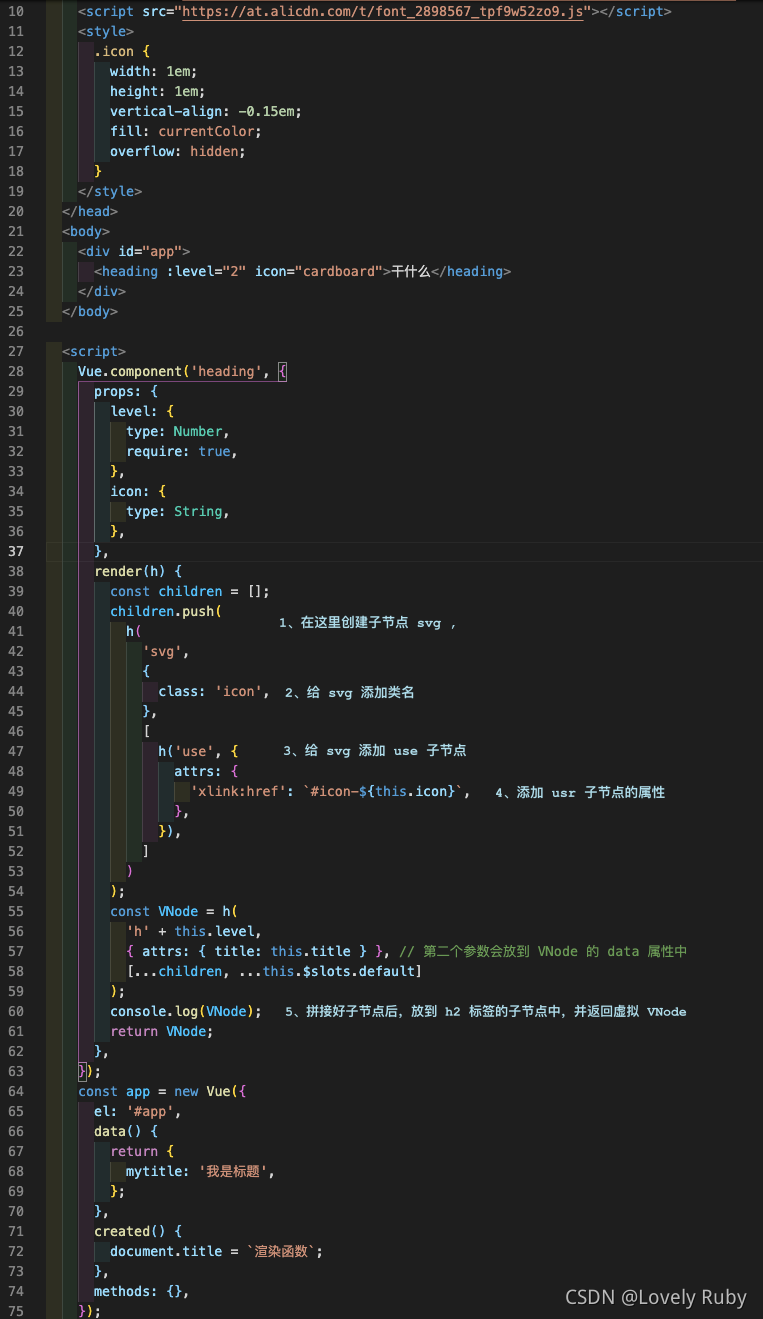The width and height of the screenshot is (763, 1319).
Task: Click the "h('use', {" call
Action: [x=198, y=751]
